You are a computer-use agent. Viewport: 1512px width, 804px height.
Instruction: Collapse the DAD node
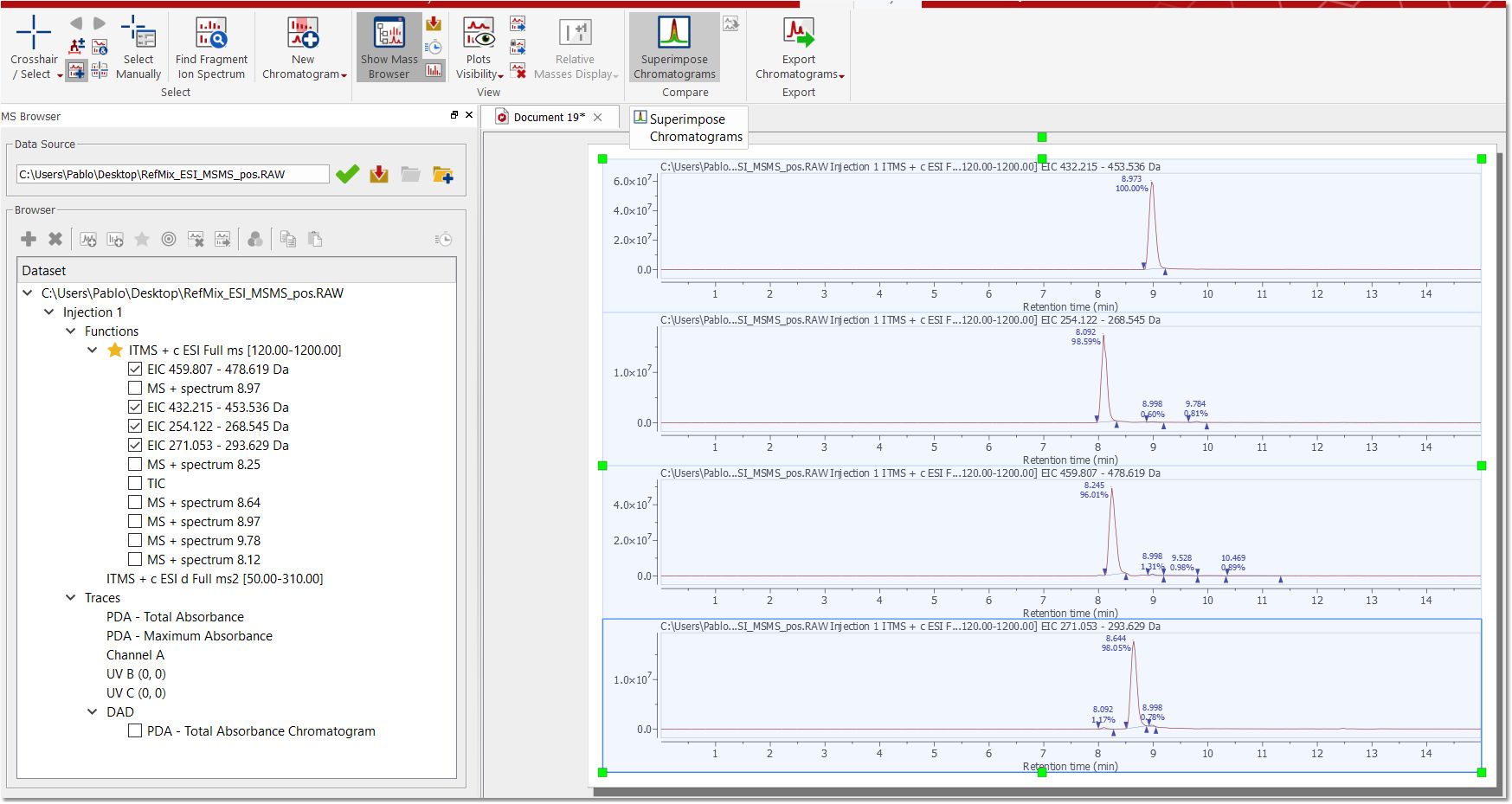click(x=93, y=711)
